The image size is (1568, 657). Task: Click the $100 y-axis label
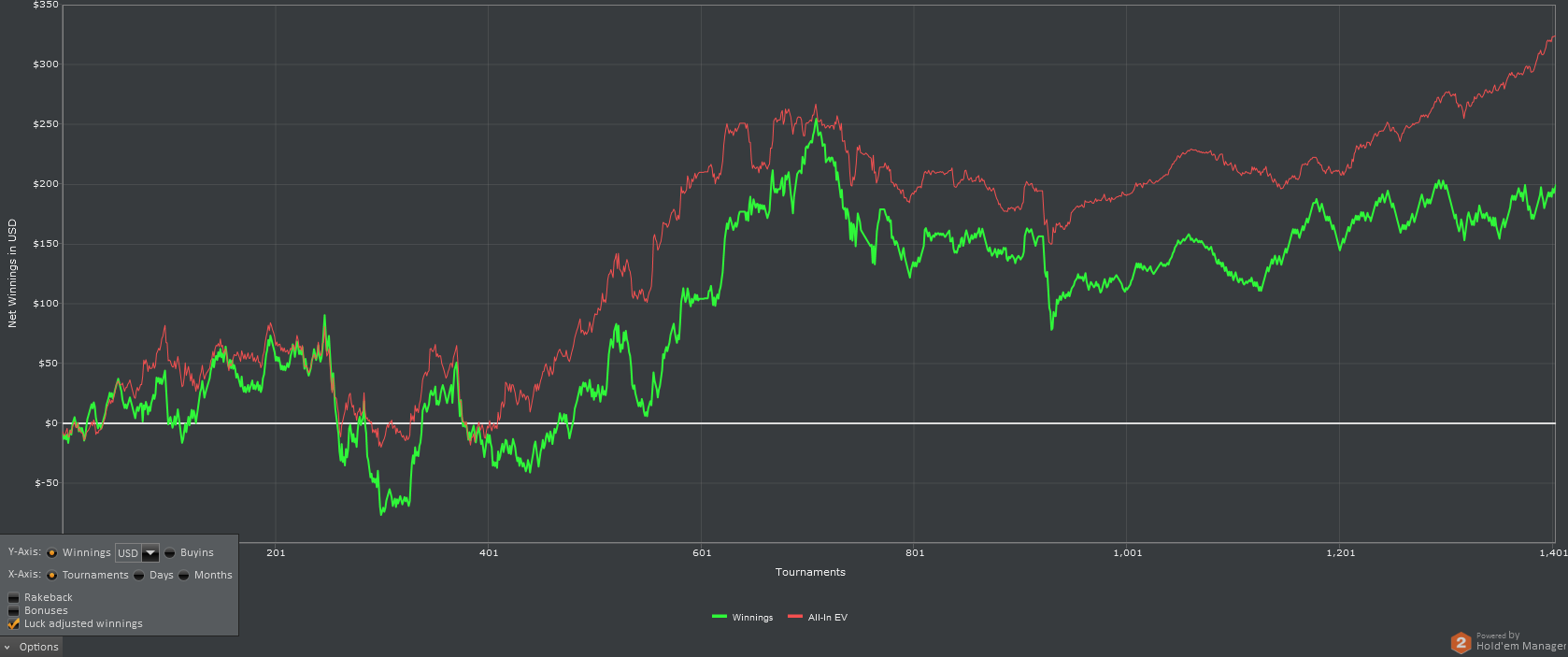46,304
